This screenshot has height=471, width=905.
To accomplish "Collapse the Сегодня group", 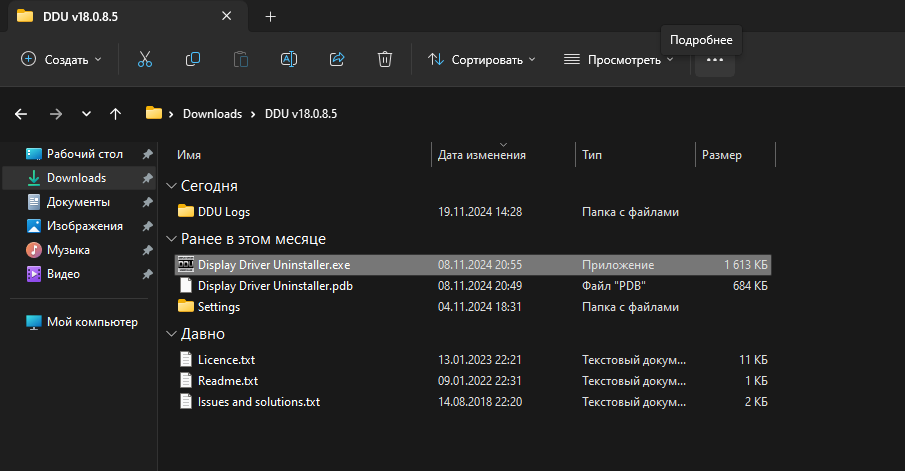I will point(172,186).
